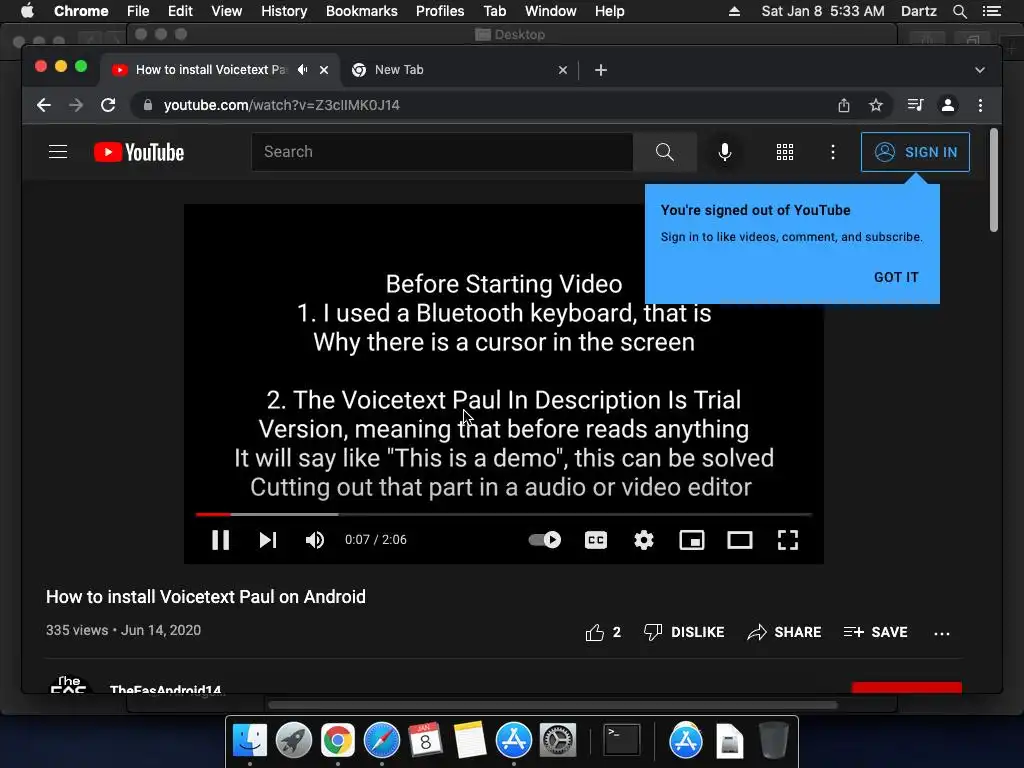
Task: Skip to next video
Action: [268, 540]
